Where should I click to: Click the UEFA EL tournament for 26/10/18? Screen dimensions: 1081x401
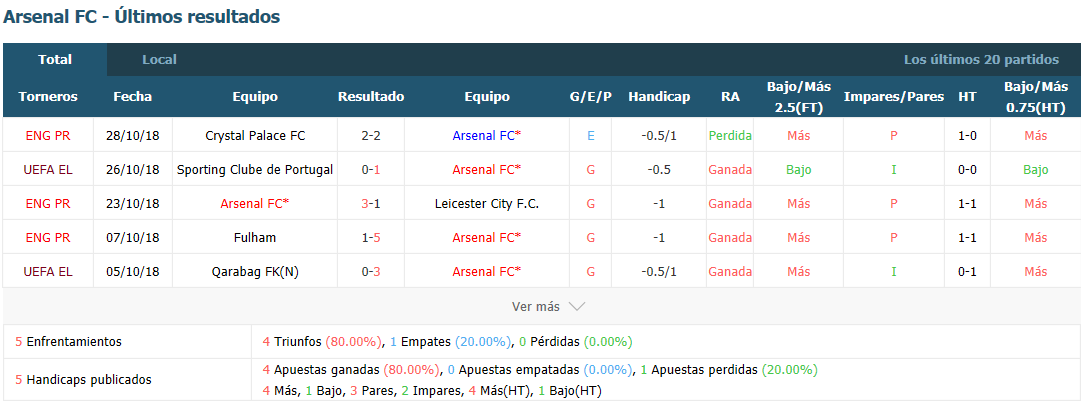(x=48, y=169)
